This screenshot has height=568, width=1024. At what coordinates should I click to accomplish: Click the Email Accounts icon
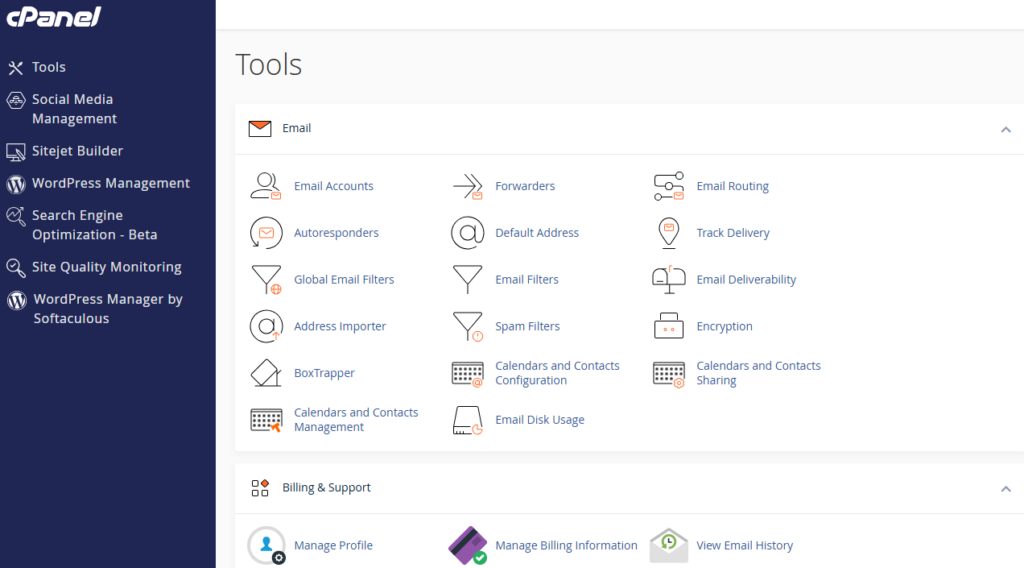pos(266,186)
